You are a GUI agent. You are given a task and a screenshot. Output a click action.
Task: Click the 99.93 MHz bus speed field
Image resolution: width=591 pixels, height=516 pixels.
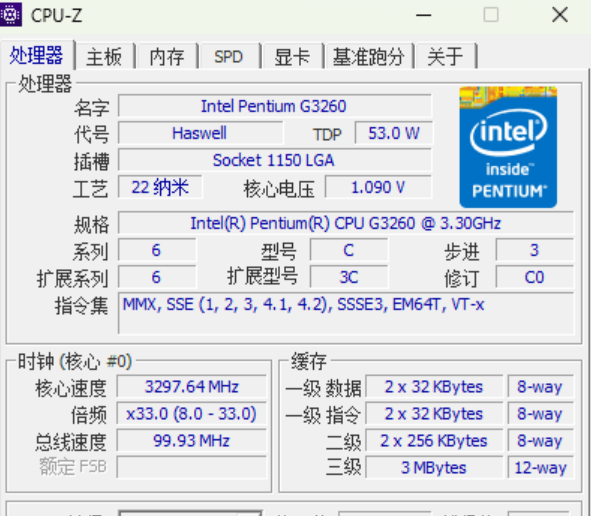(191, 441)
